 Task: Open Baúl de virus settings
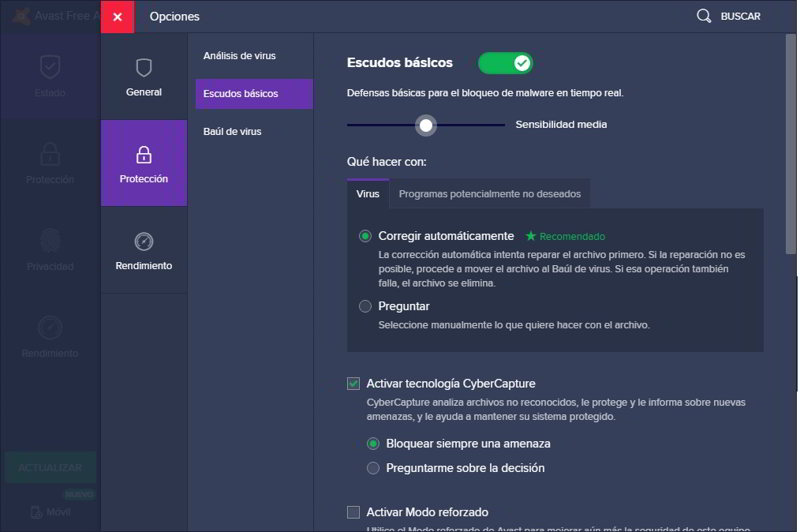(x=232, y=132)
